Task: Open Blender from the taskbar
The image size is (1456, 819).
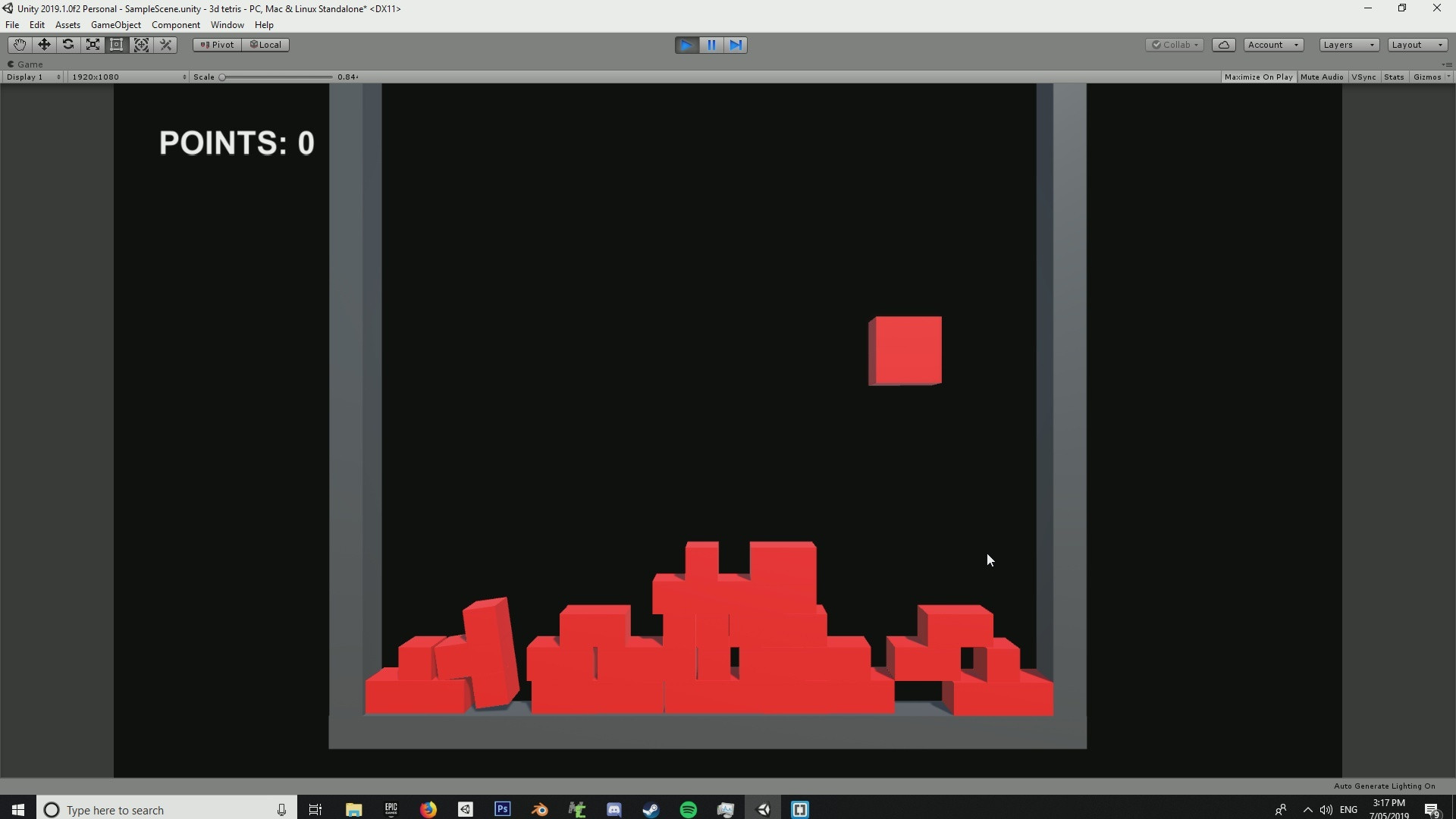Action: (540, 810)
